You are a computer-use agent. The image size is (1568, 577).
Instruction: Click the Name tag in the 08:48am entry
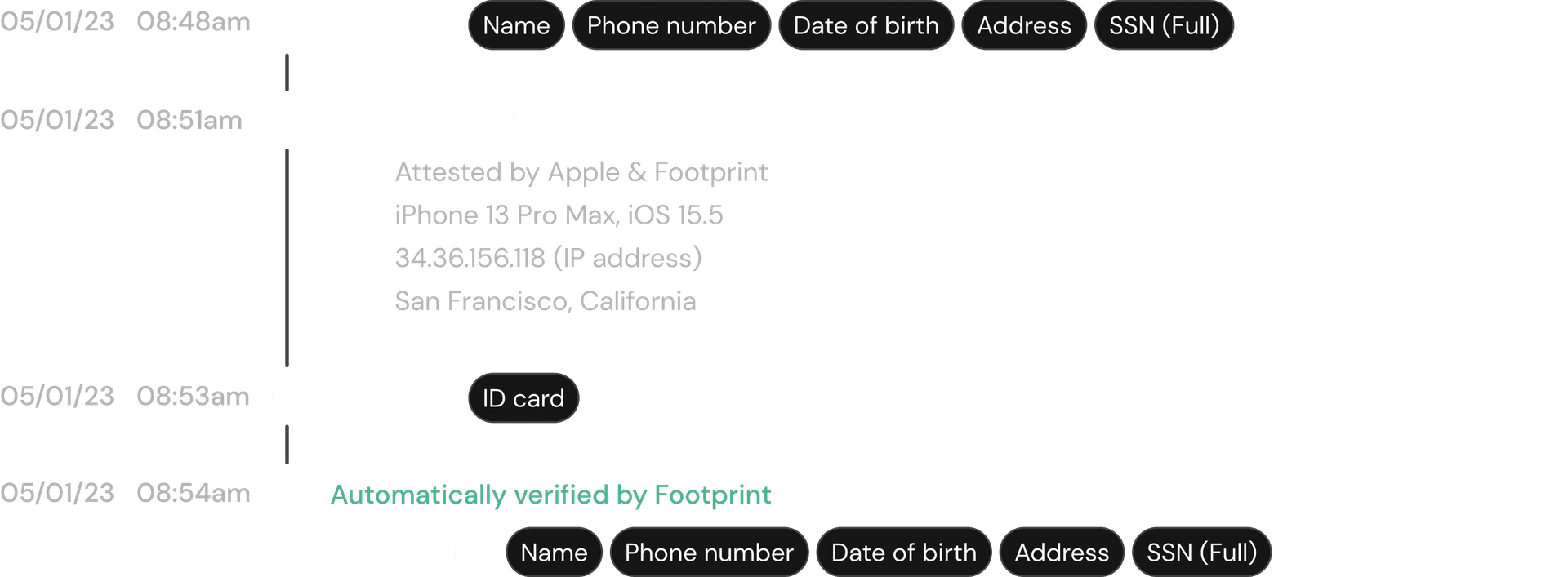coord(516,25)
